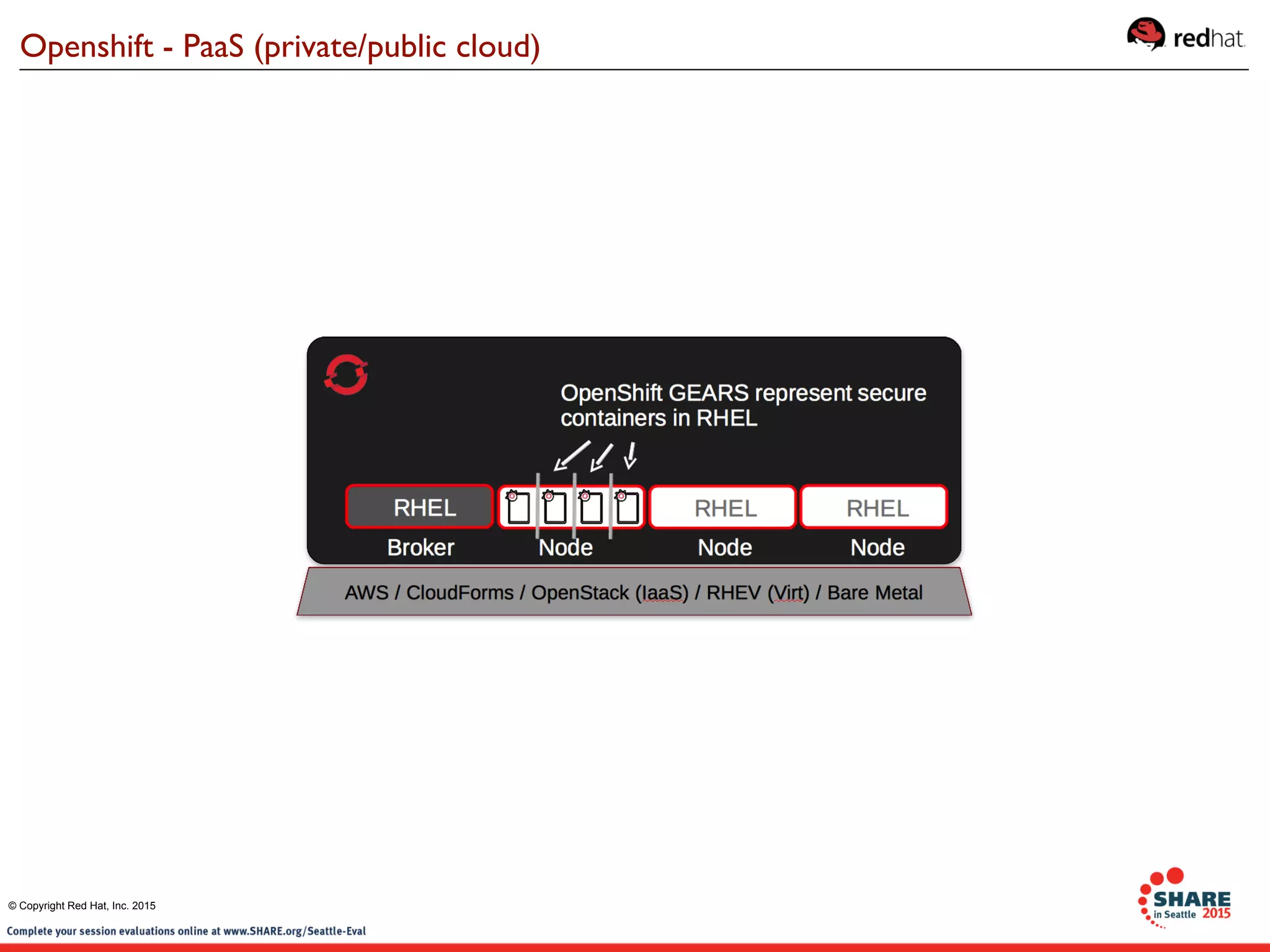
Task: Click the Broker label
Action: coord(420,547)
